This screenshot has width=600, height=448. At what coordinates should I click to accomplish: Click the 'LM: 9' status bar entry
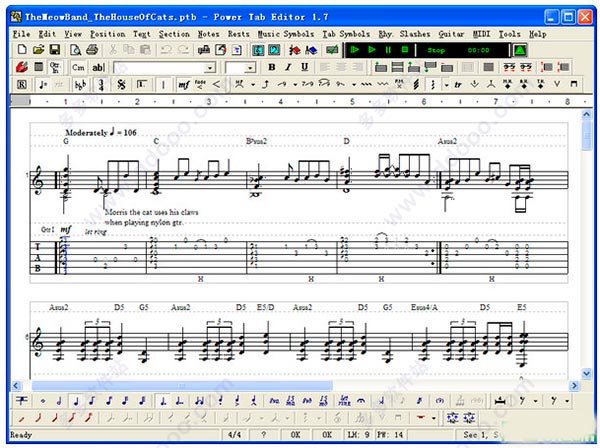pyautogui.click(x=358, y=435)
